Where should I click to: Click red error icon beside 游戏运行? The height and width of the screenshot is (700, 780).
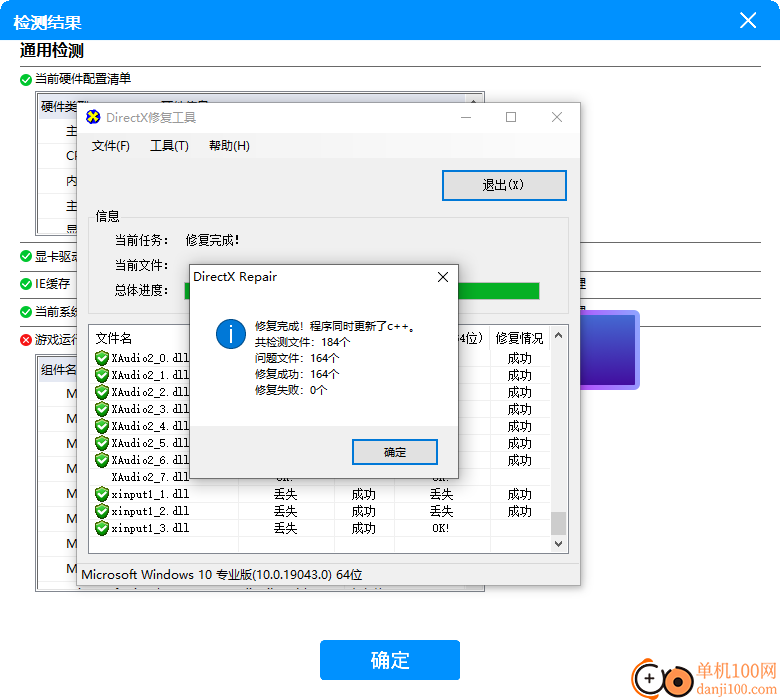pyautogui.click(x=26, y=340)
